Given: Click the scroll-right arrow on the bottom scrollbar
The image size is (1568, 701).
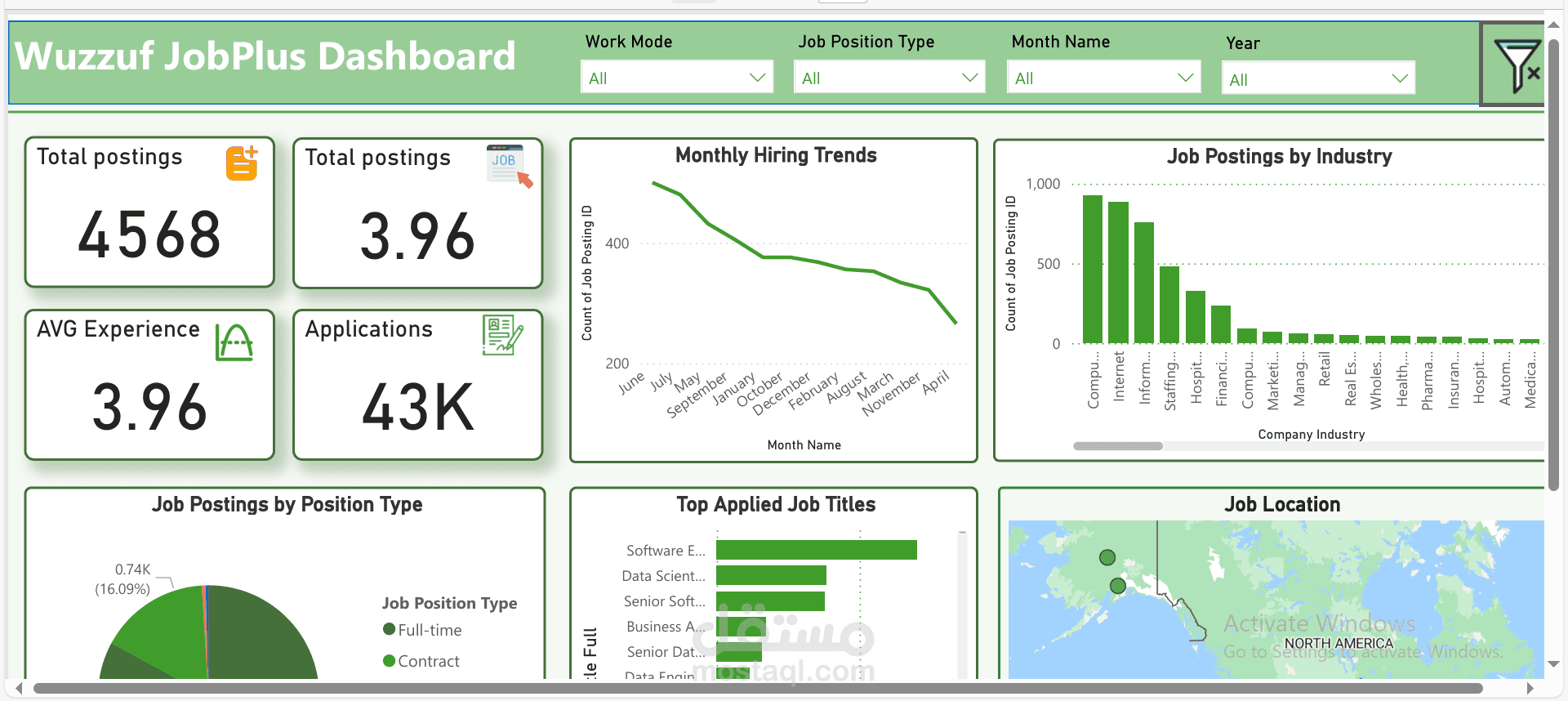Looking at the screenshot, I should (x=1530, y=689).
